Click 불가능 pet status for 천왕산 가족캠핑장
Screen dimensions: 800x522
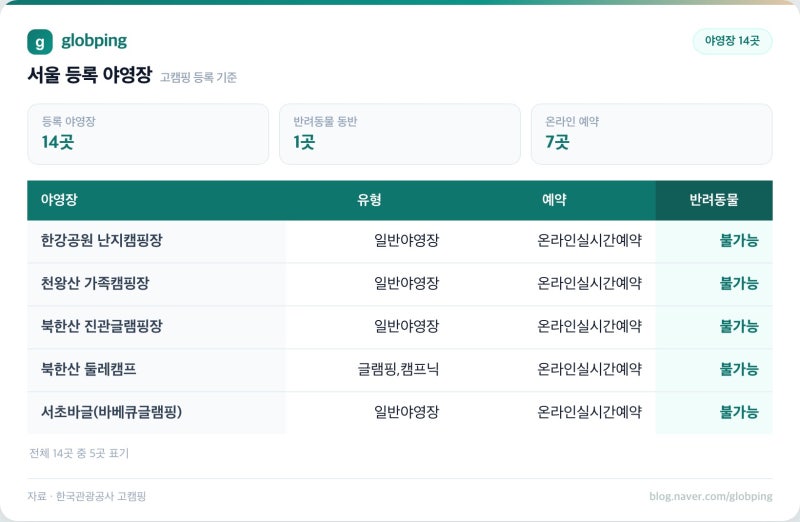click(x=739, y=283)
